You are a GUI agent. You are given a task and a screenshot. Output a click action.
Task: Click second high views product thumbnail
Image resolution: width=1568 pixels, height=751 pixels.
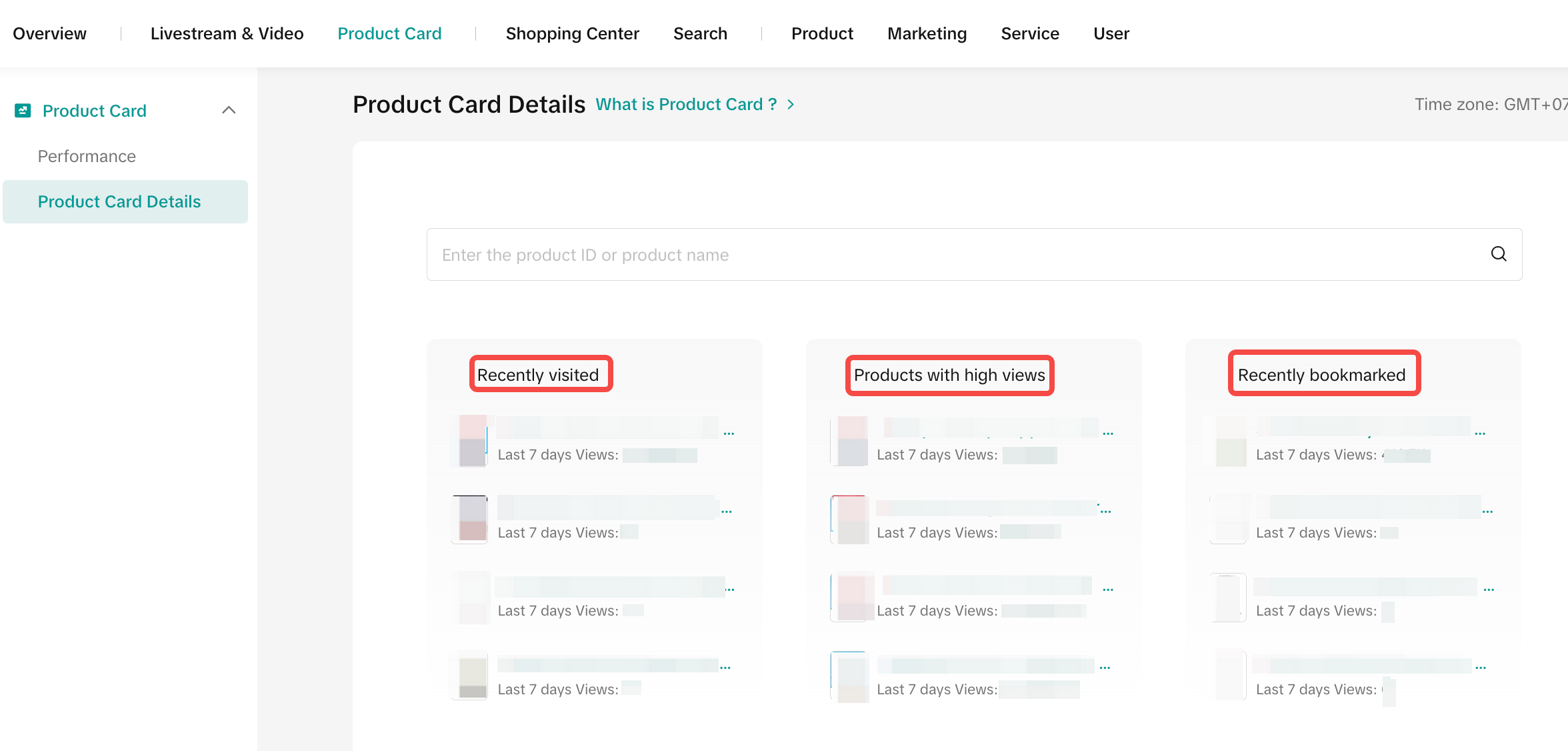click(851, 520)
